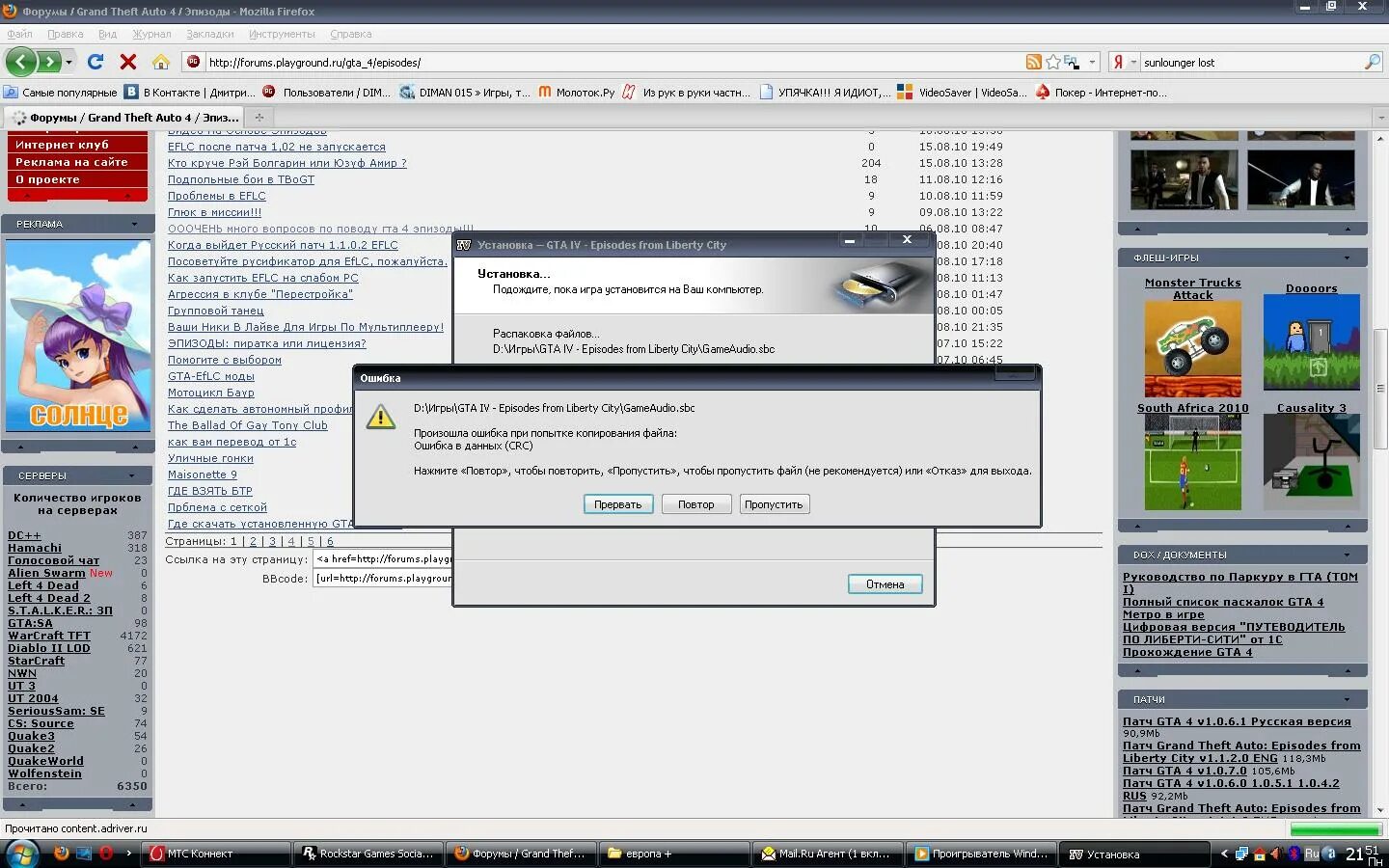
Task: Open Monster Trucks Attack game thumbnail
Action: [1193, 349]
